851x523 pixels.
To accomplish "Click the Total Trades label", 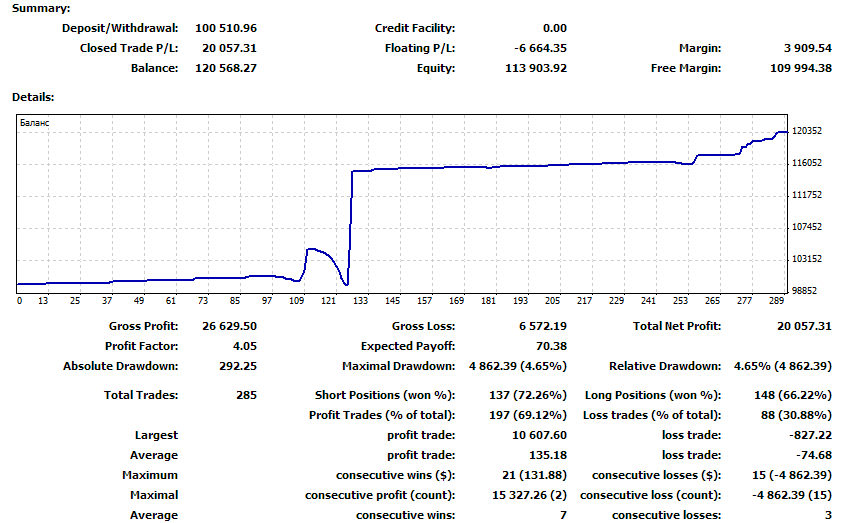I will pyautogui.click(x=141, y=395).
